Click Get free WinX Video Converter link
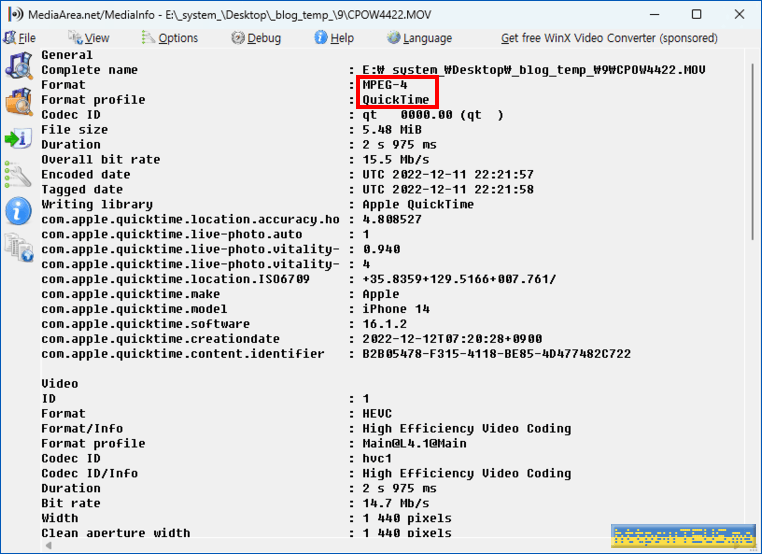This screenshot has height=554, width=762. [x=609, y=38]
